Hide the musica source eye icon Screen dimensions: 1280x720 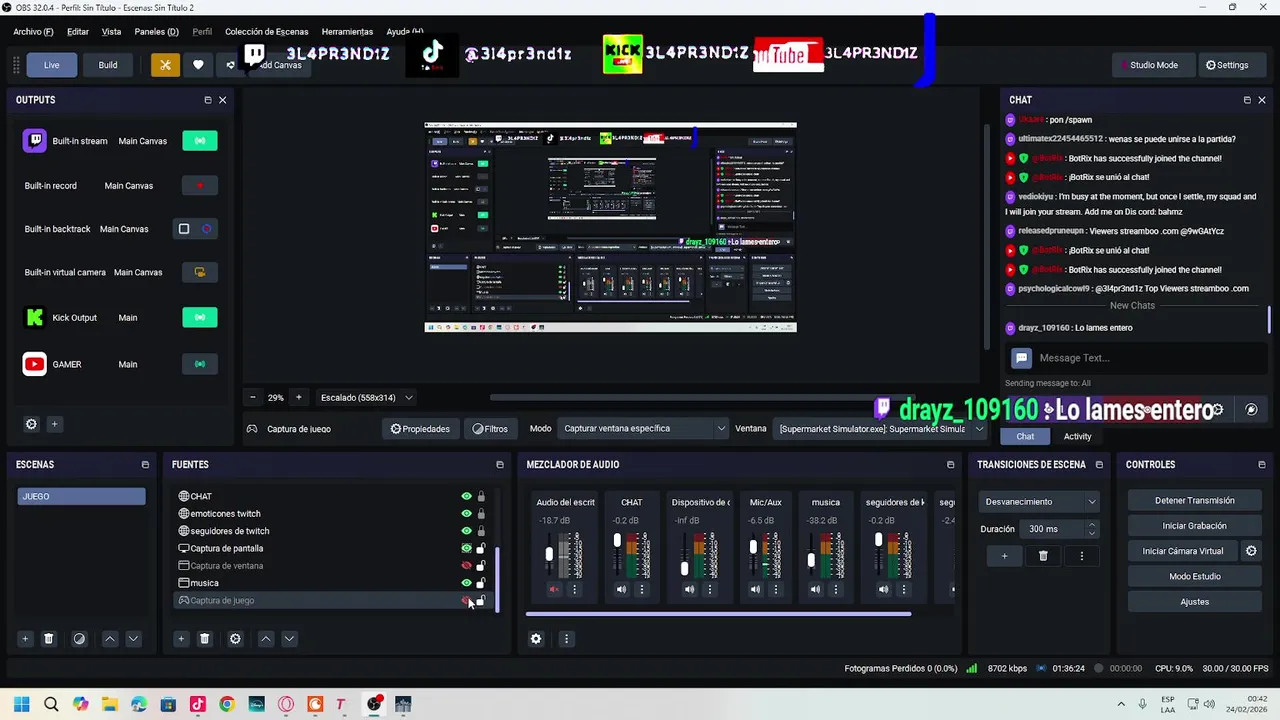(466, 583)
